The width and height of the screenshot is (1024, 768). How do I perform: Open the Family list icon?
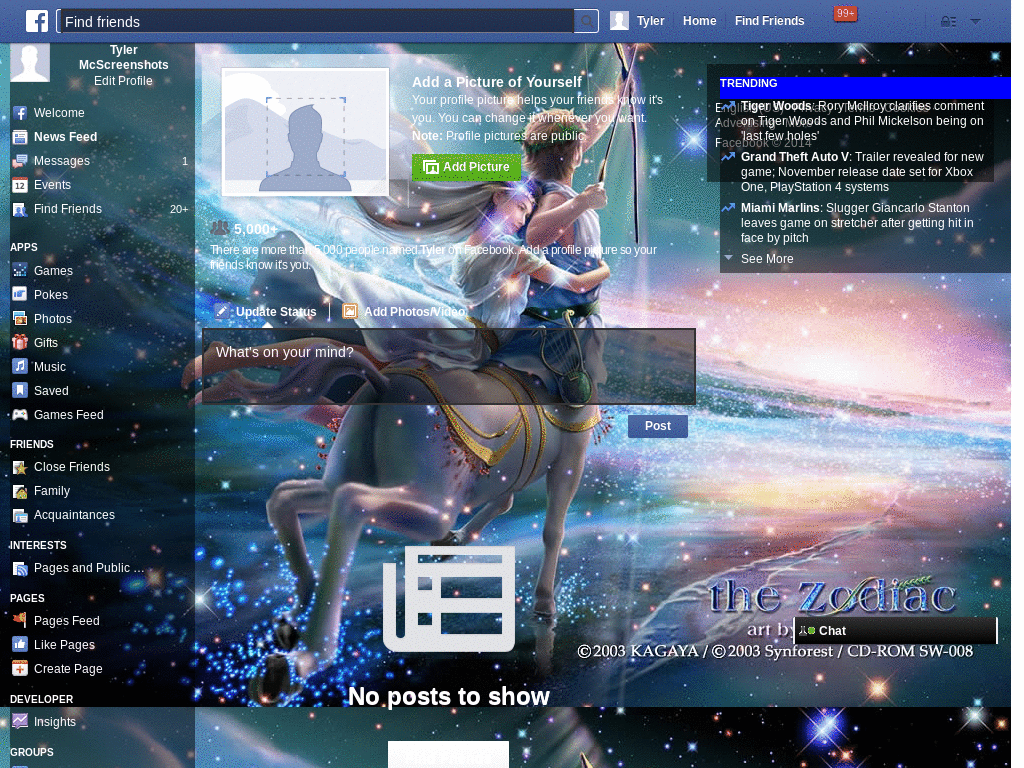click(20, 491)
